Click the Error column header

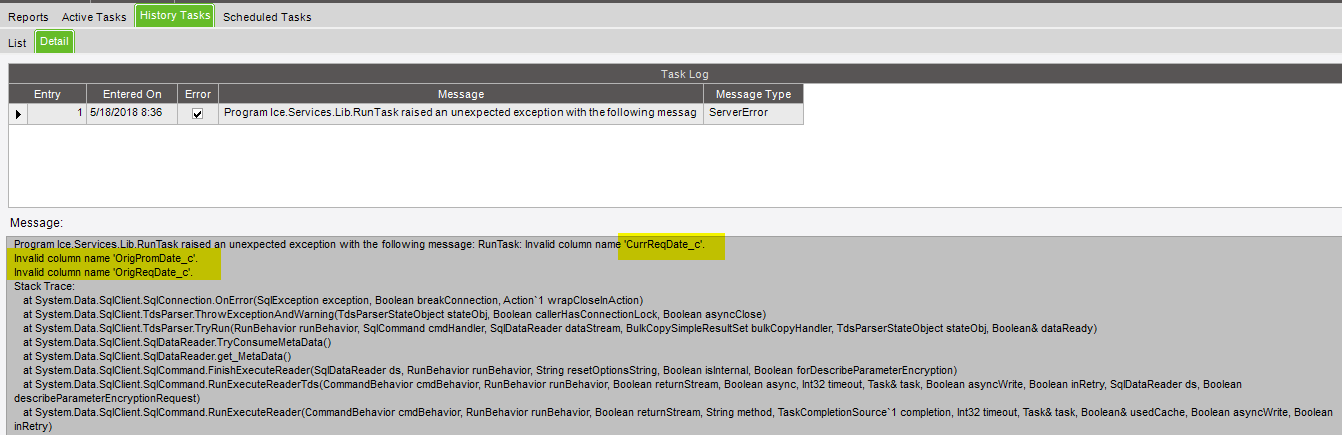click(x=198, y=94)
